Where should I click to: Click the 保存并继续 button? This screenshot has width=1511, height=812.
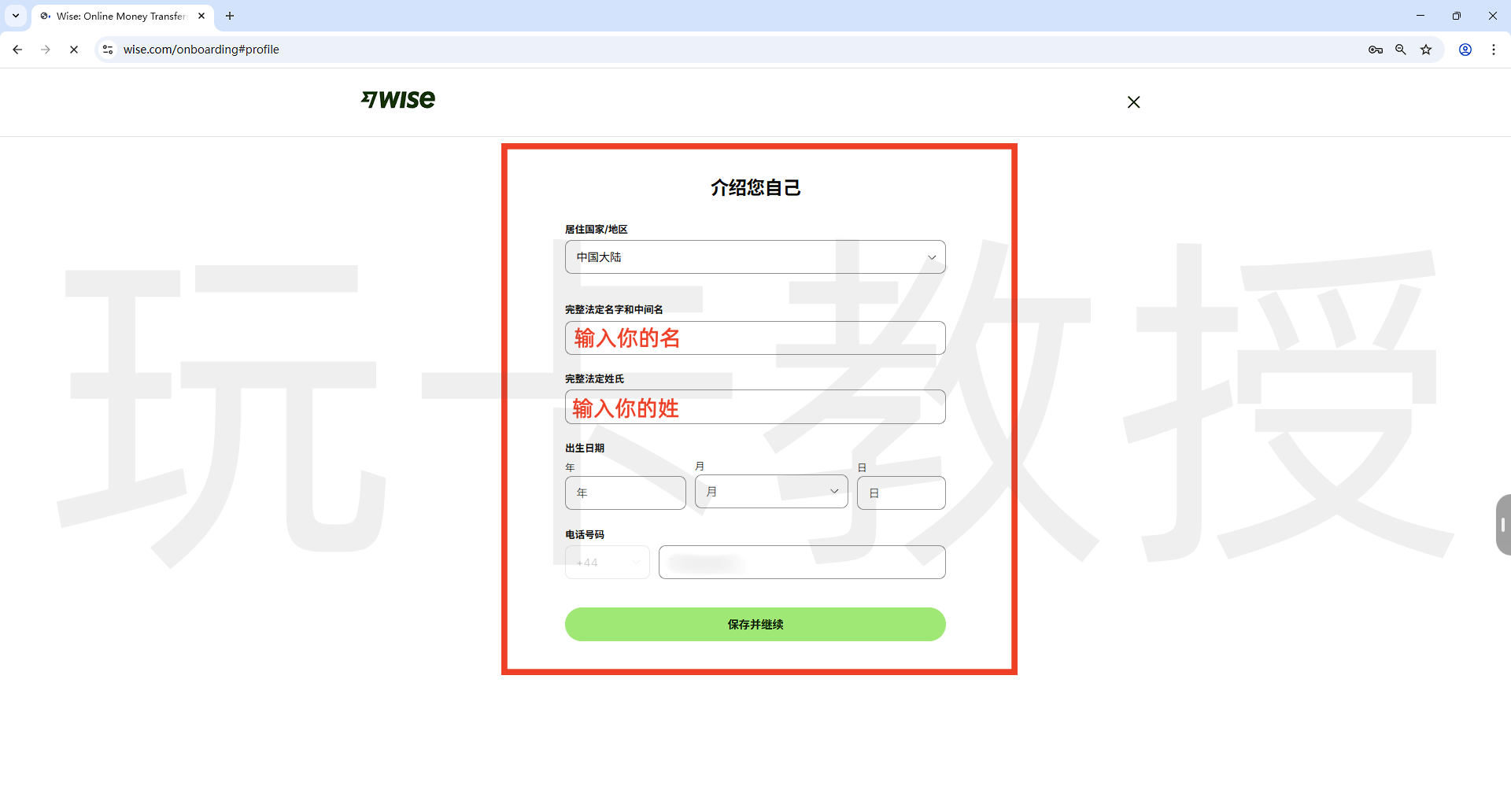(755, 624)
